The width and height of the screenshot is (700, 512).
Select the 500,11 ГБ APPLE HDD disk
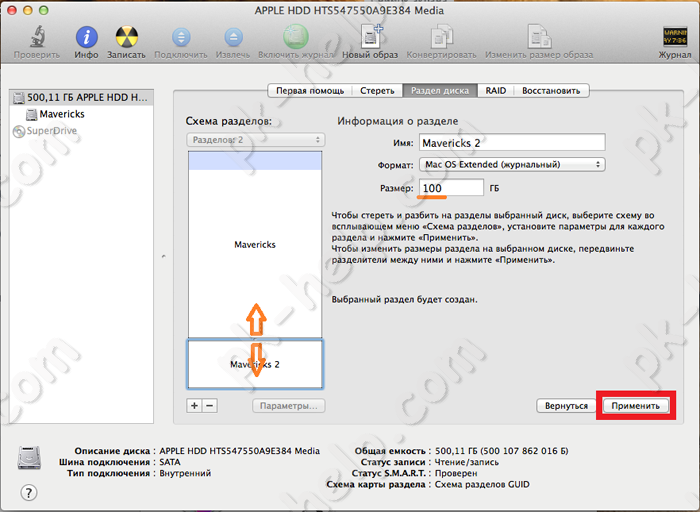coord(81,97)
